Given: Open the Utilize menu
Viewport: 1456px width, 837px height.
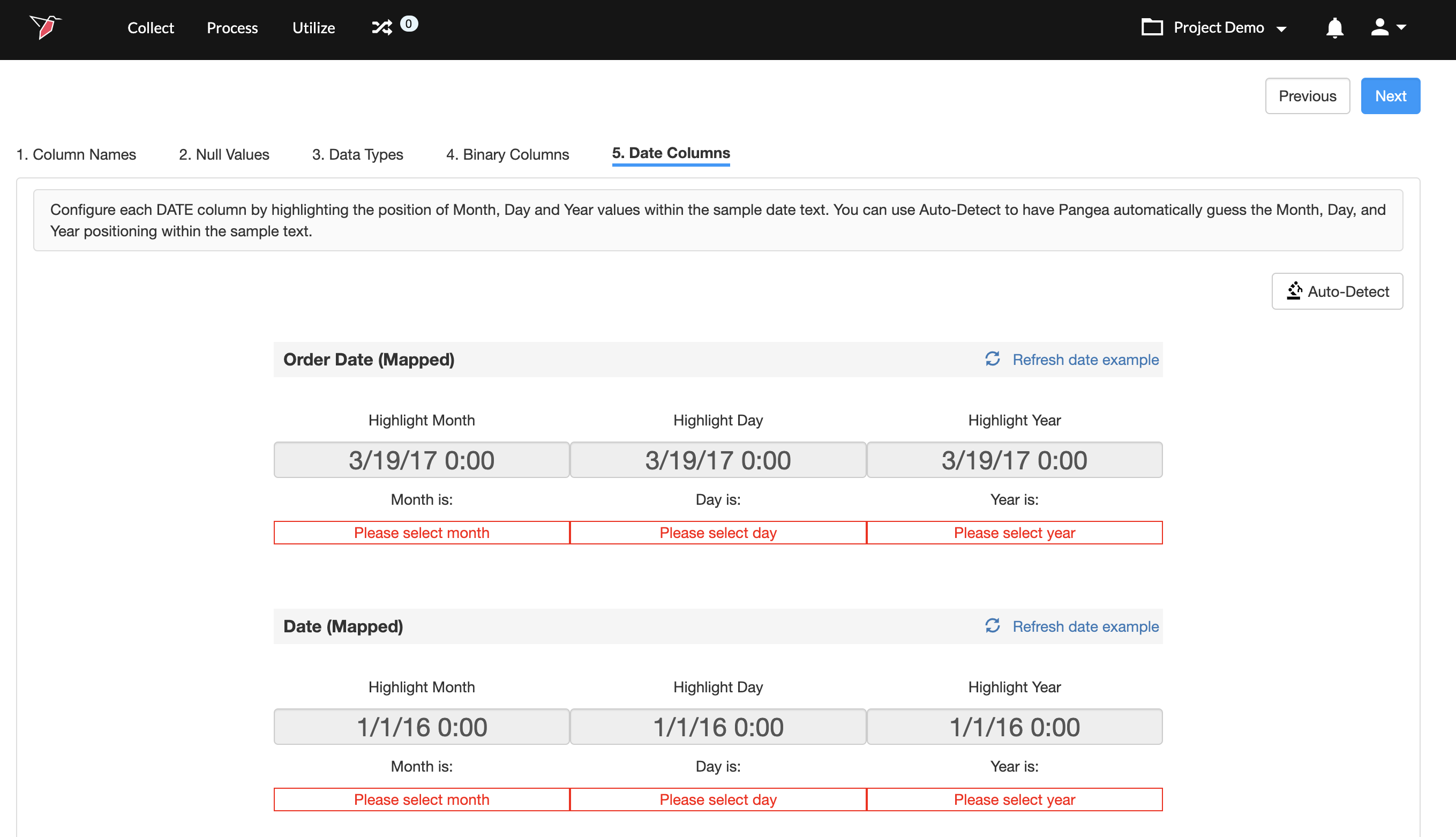Looking at the screenshot, I should pyautogui.click(x=313, y=27).
